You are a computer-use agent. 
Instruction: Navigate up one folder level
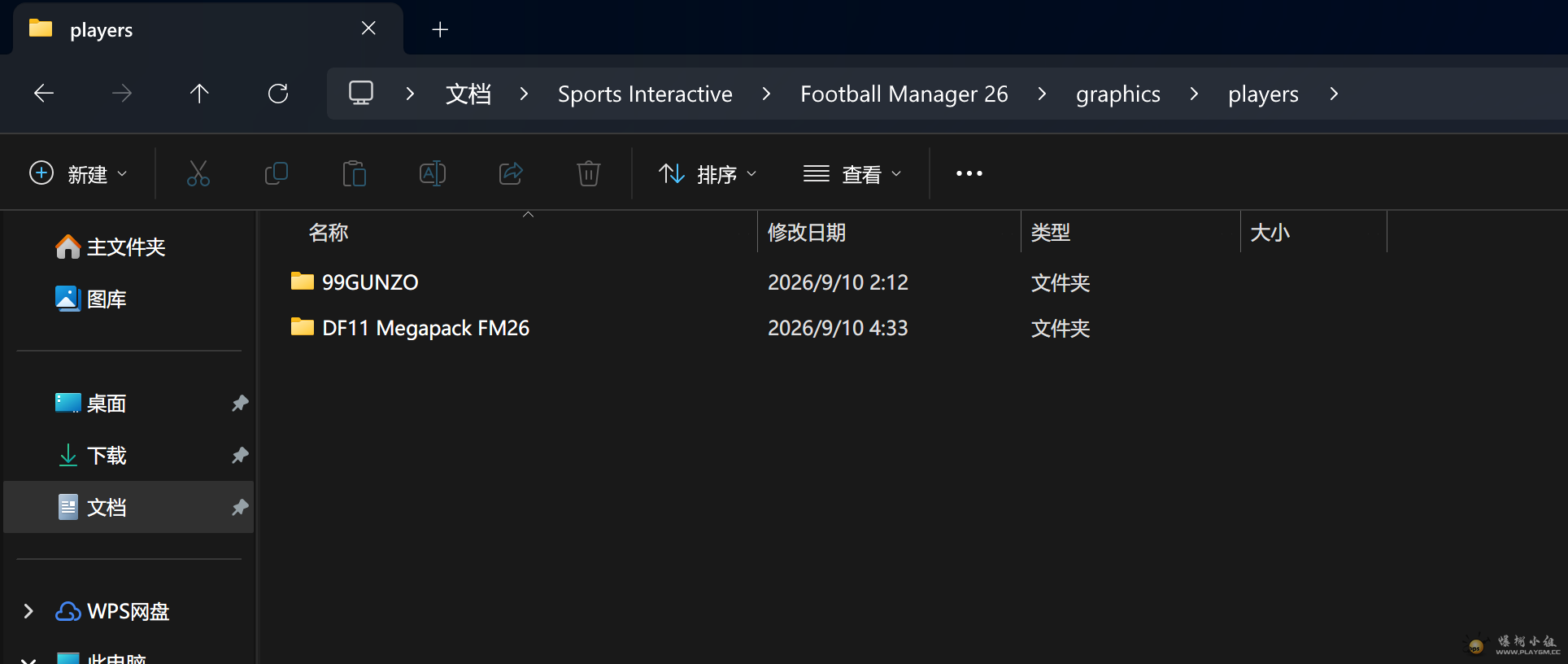tap(199, 94)
